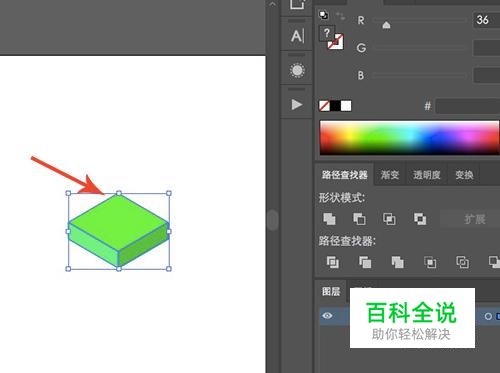Image resolution: width=500 pixels, height=373 pixels.
Task: Click the scroll up arrow above canvas
Action: 272,4
